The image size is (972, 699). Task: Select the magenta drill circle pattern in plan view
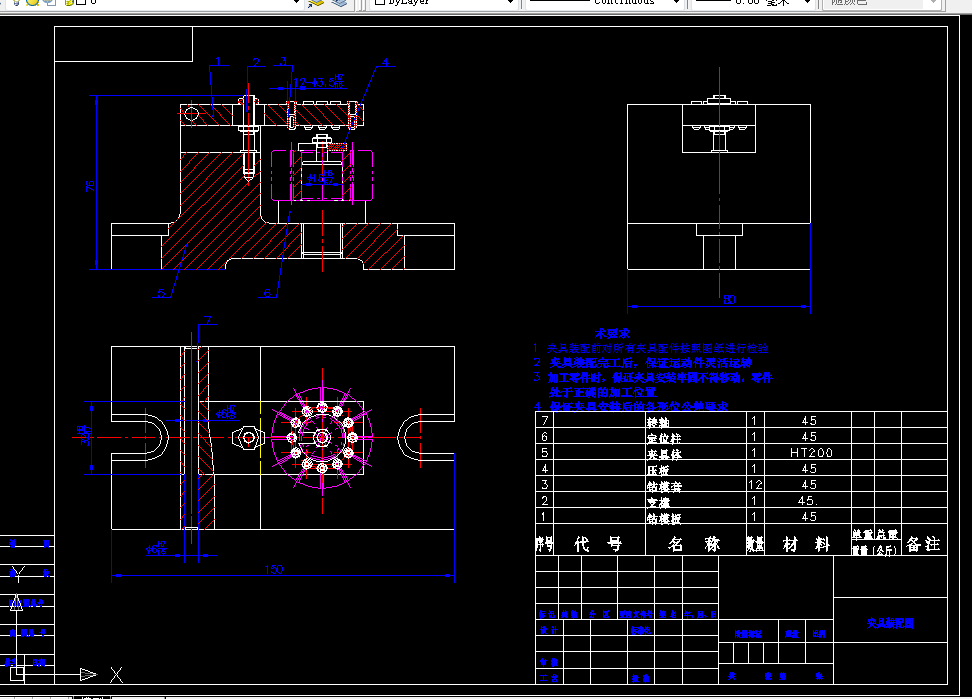[x=322, y=437]
